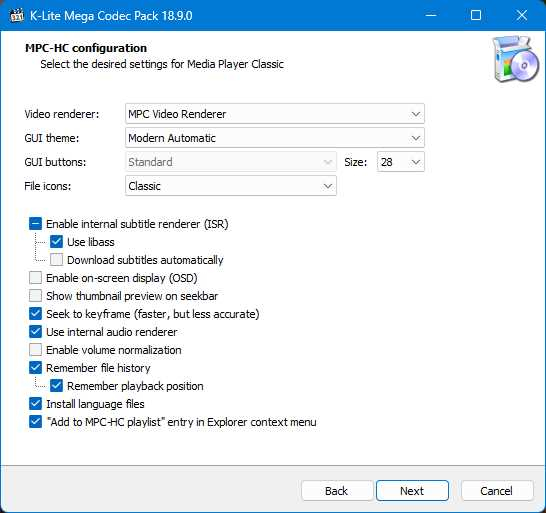Click the codec pack disc box icon
The image size is (546, 513).
pos(516,59)
